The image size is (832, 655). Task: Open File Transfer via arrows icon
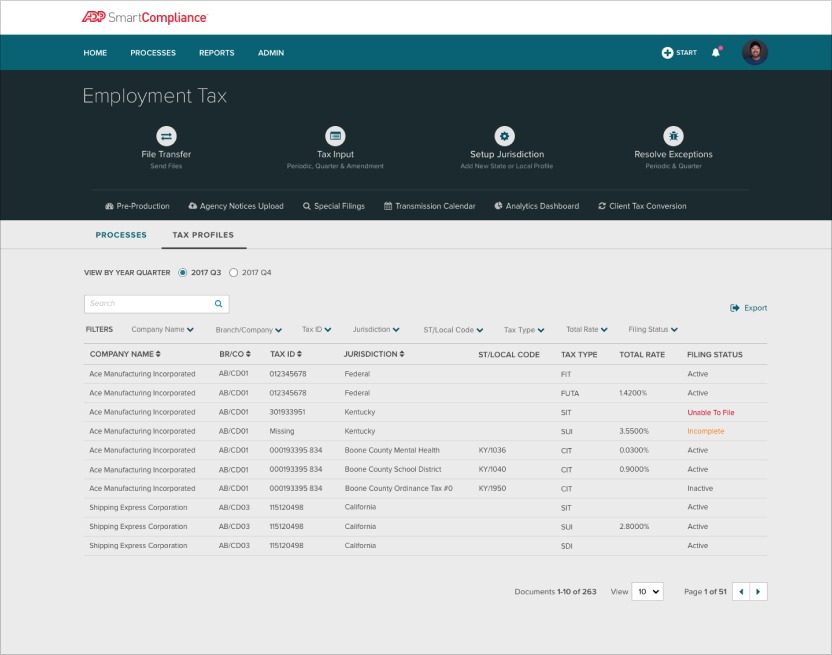[x=166, y=136]
